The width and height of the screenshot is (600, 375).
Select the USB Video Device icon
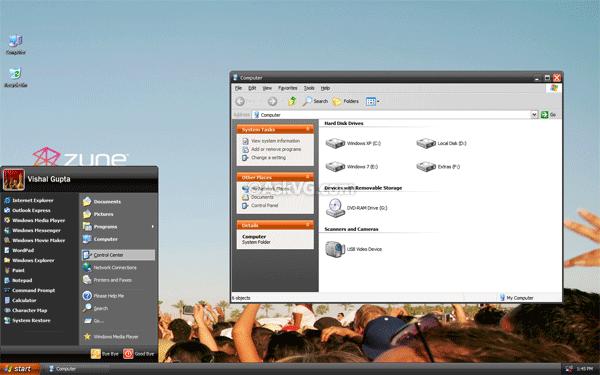[x=335, y=249]
